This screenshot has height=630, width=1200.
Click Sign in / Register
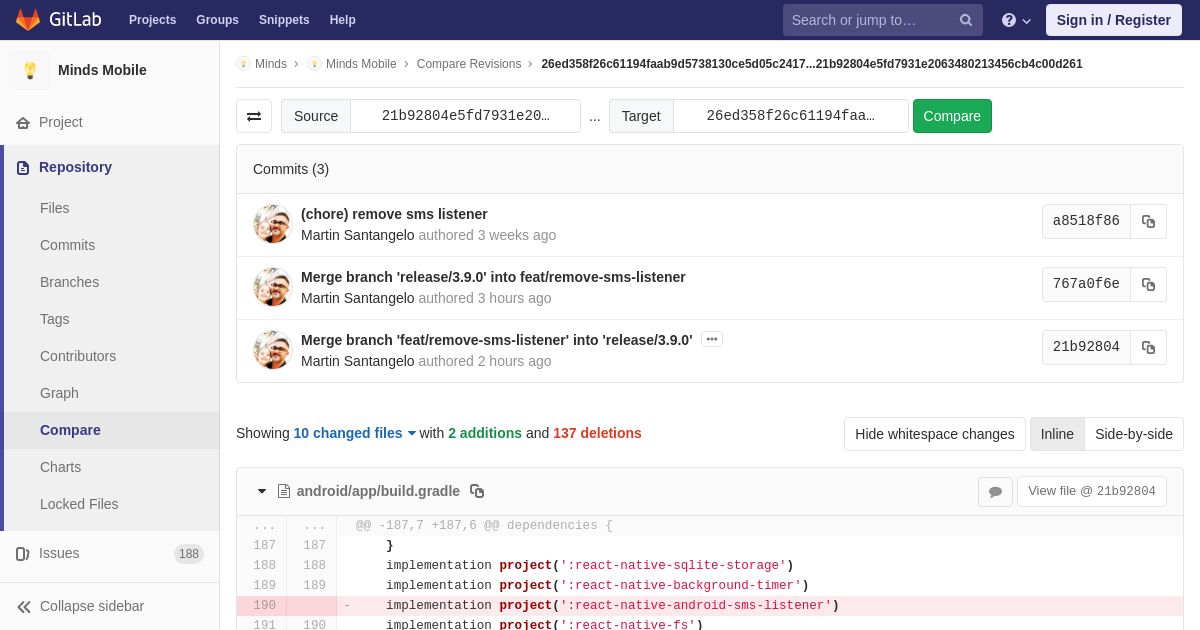coord(1113,20)
